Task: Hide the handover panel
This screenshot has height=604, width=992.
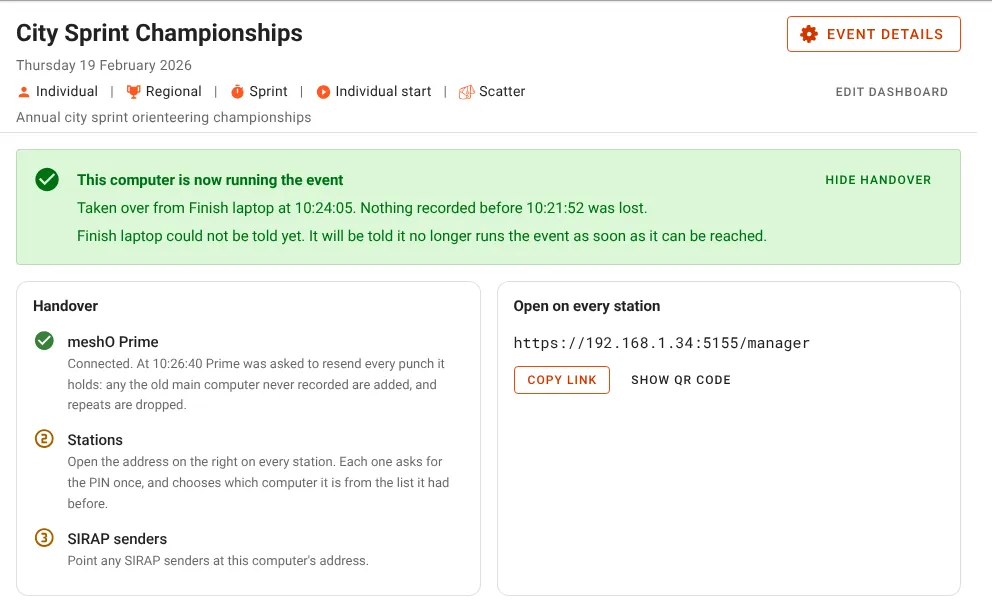Action: point(878,180)
